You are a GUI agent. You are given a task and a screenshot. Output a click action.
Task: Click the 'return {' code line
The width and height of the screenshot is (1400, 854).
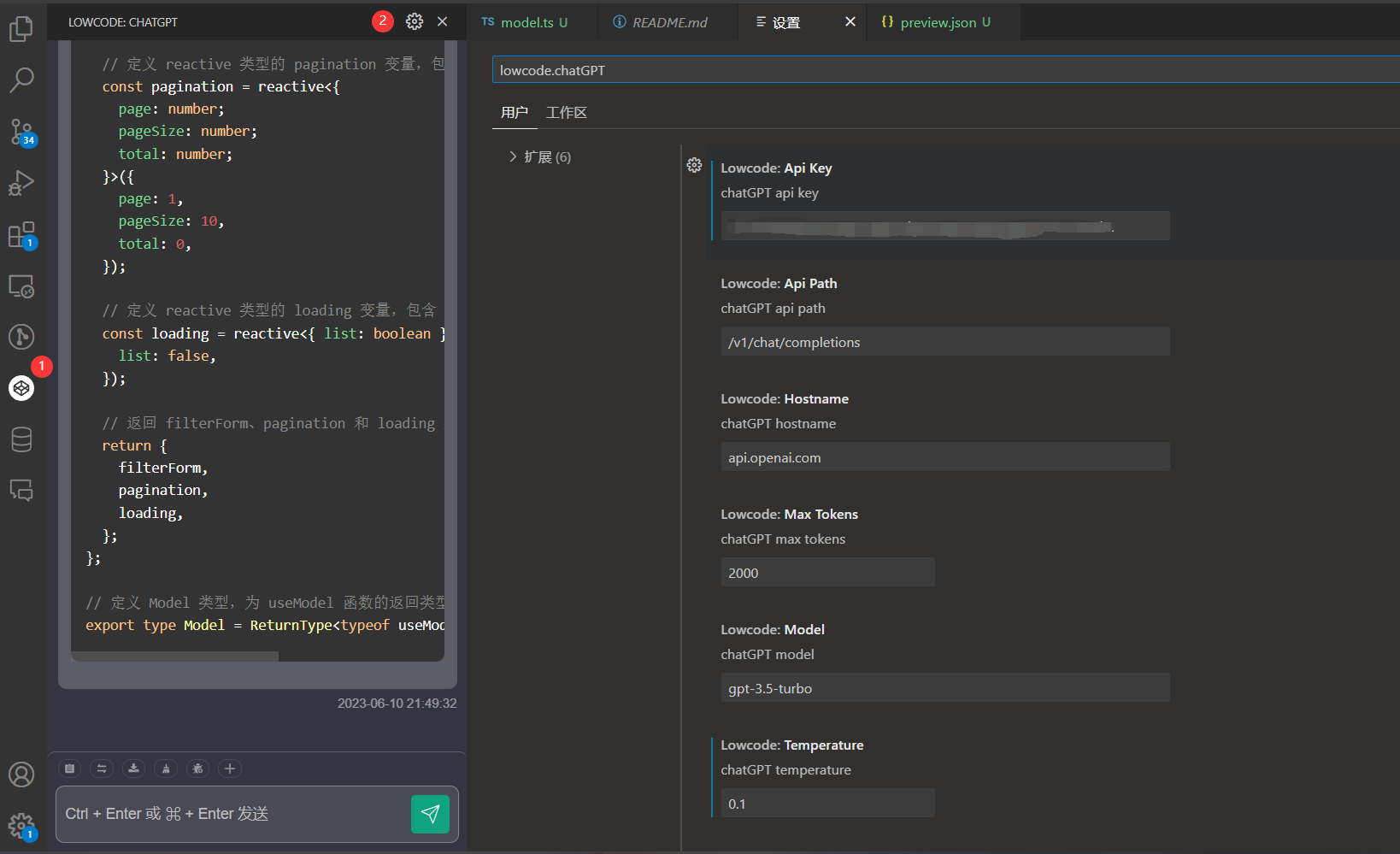click(x=134, y=445)
